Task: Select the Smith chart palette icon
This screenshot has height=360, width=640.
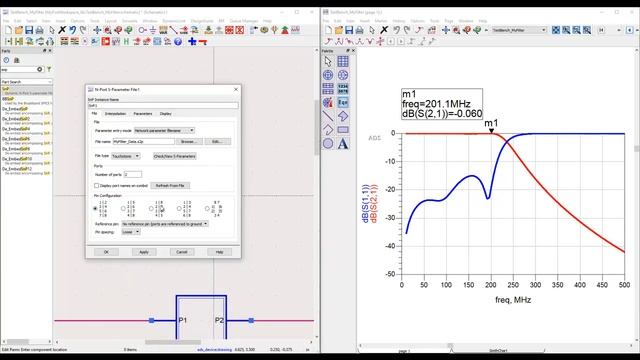Action: coord(343,75)
